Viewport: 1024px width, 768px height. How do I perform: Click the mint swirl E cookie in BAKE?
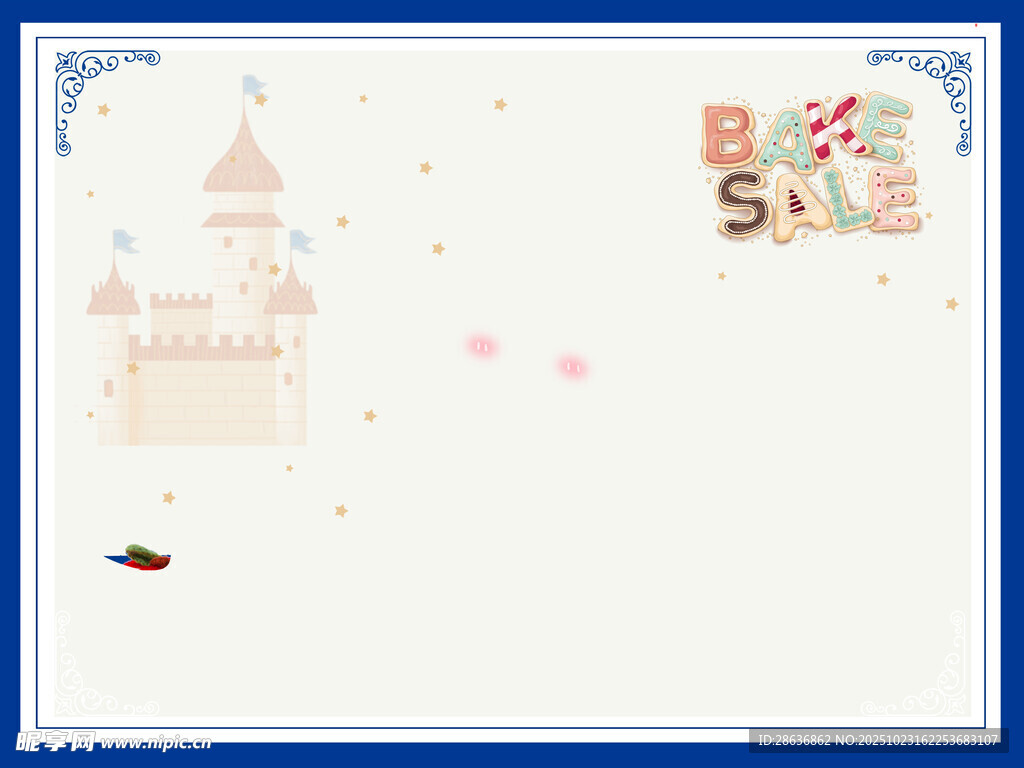(886, 125)
